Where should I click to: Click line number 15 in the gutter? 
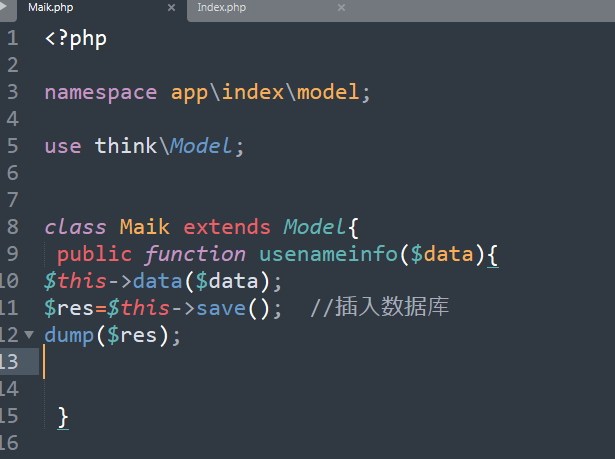9,416
